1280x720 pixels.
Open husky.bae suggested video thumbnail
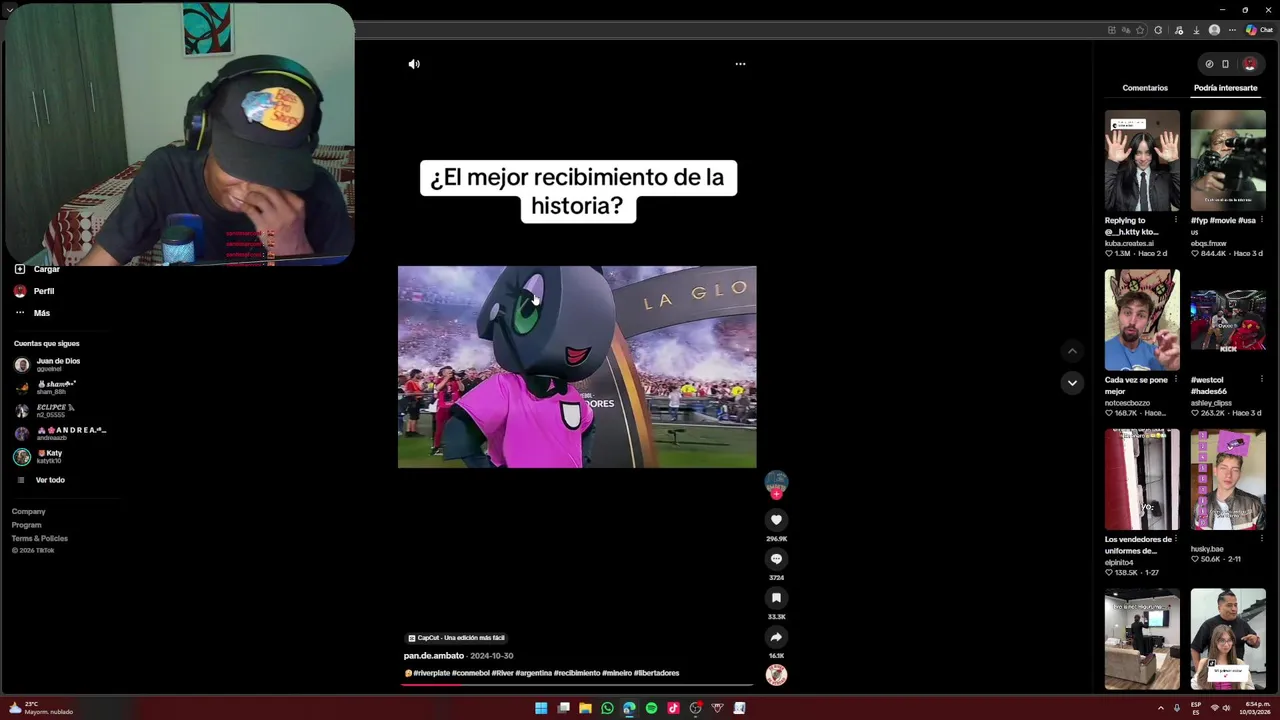pyautogui.click(x=1228, y=480)
